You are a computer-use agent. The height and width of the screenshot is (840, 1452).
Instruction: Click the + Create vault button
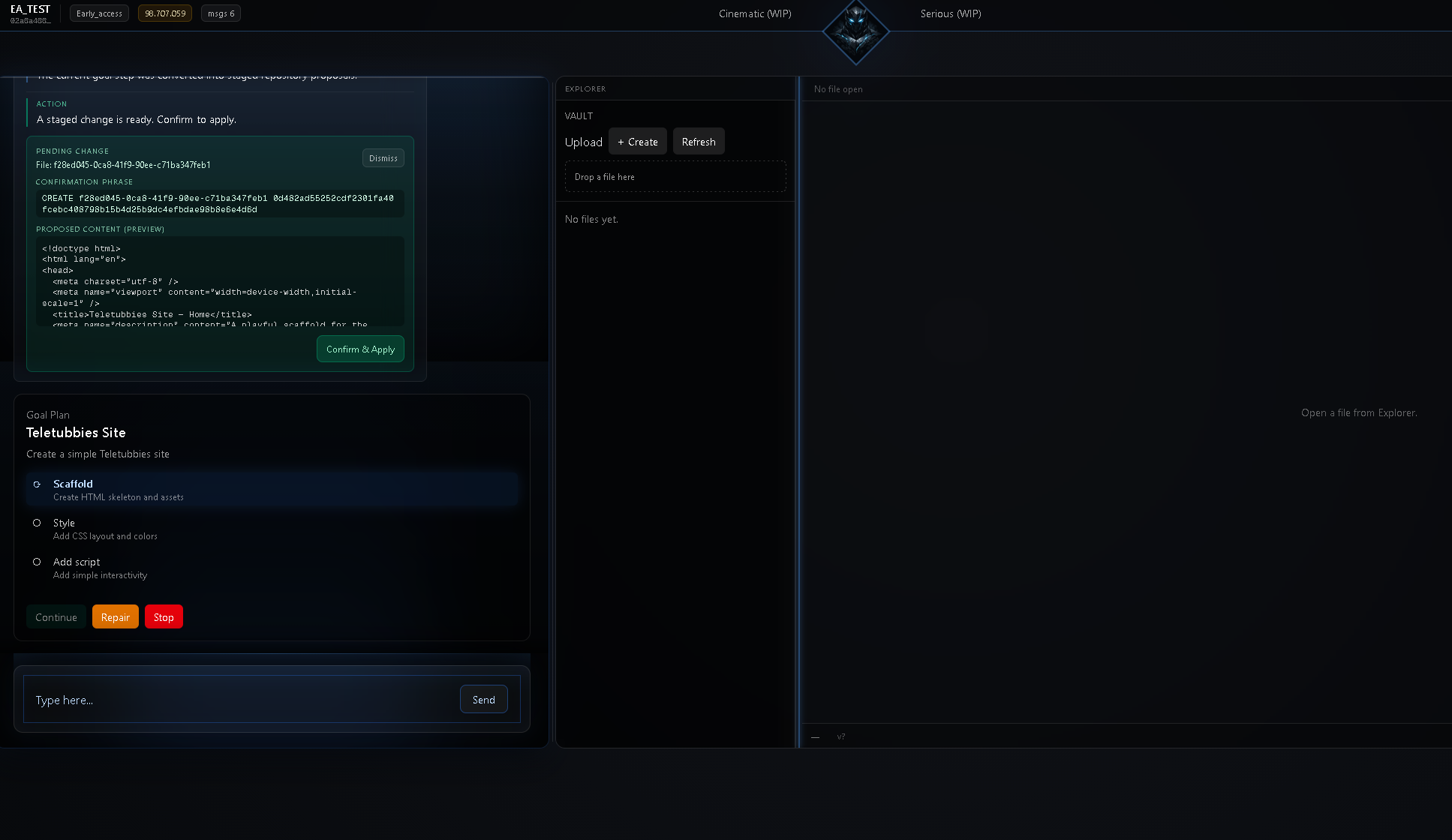(637, 142)
